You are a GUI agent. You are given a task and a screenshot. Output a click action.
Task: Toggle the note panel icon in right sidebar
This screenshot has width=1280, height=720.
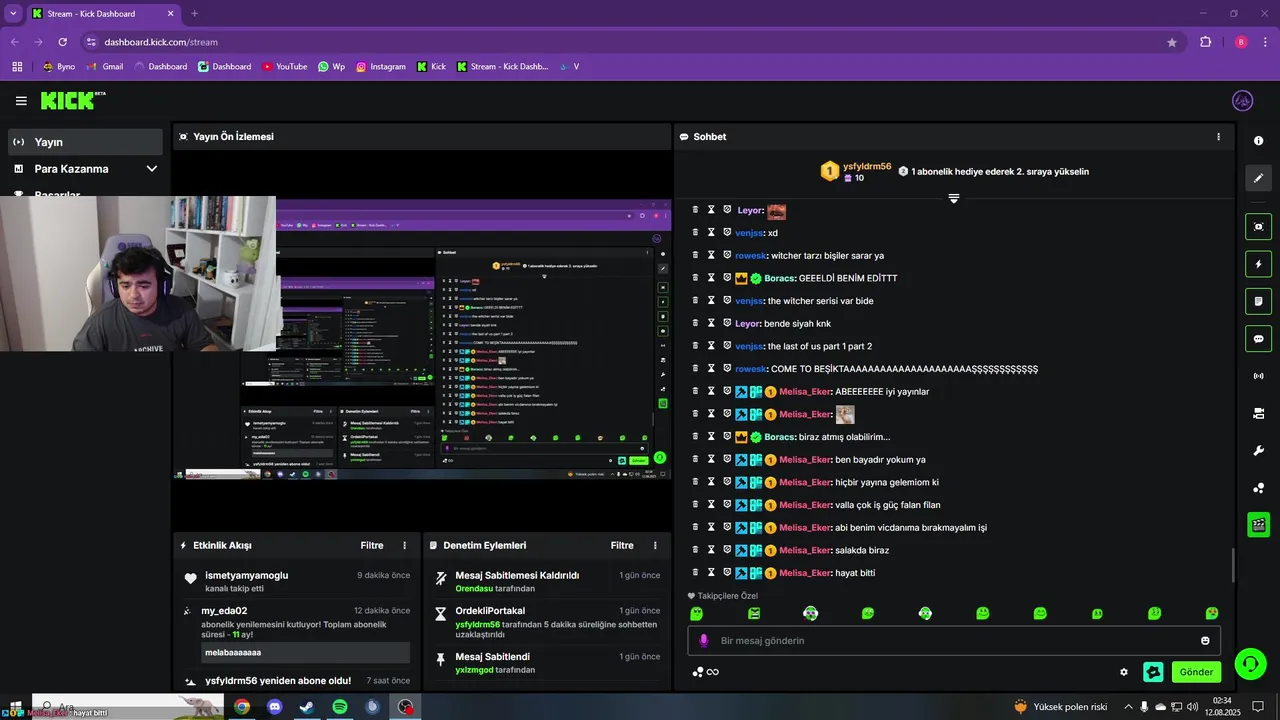[1258, 301]
